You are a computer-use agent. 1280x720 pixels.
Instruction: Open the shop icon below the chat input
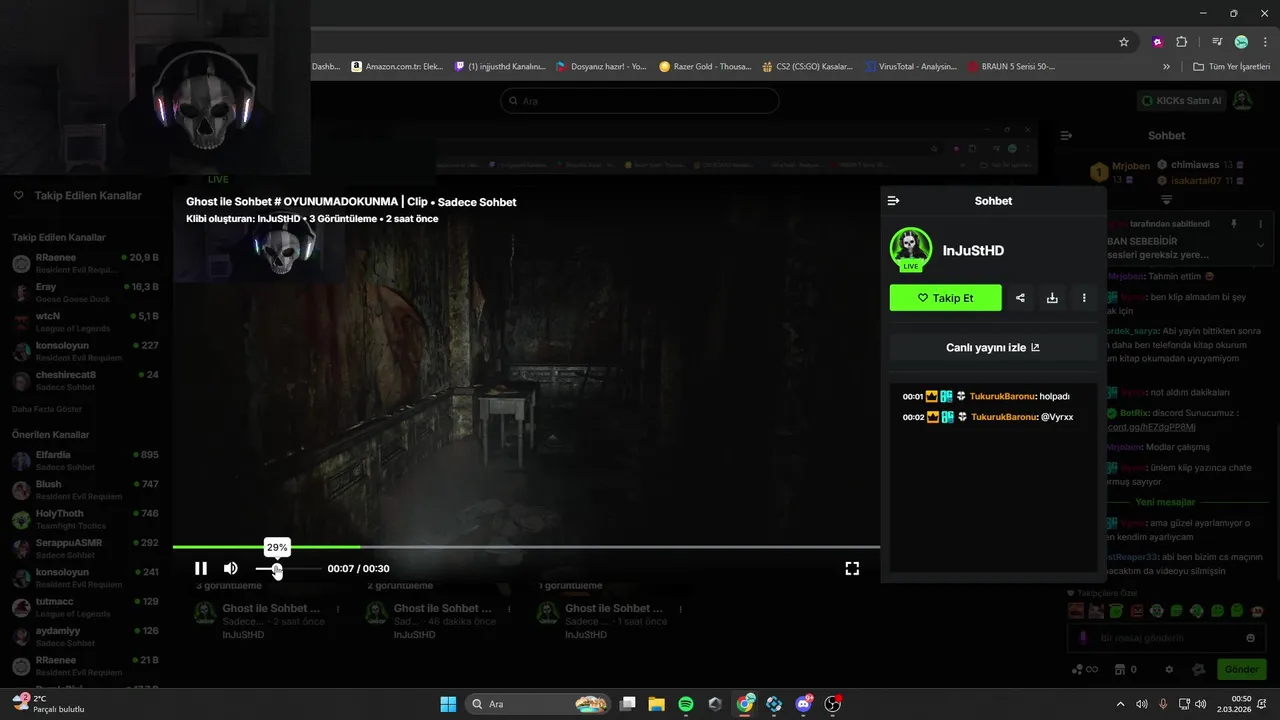1120,669
